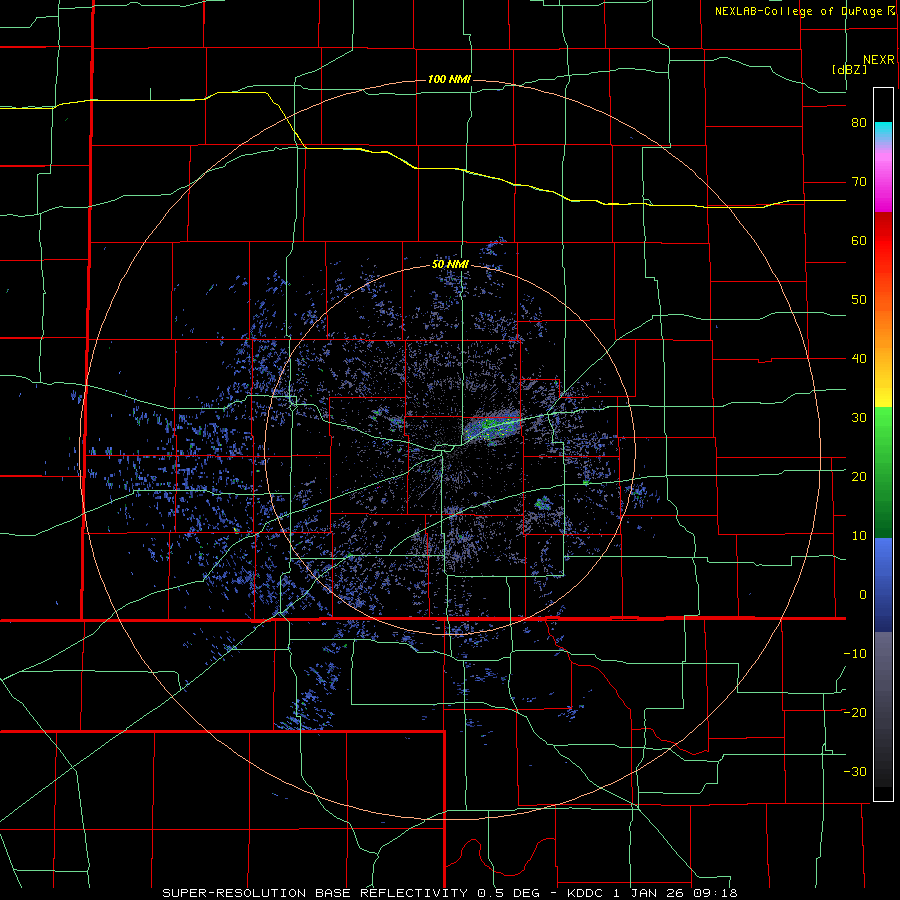Click the 0 dBZ legend value
Image resolution: width=900 pixels, height=900 pixels.
click(863, 595)
